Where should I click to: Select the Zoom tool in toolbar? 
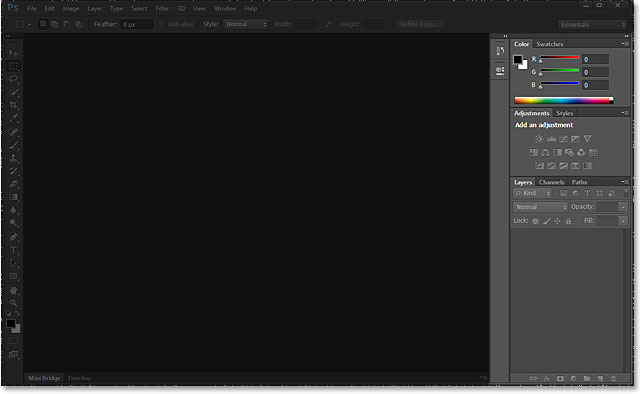pos(13,303)
